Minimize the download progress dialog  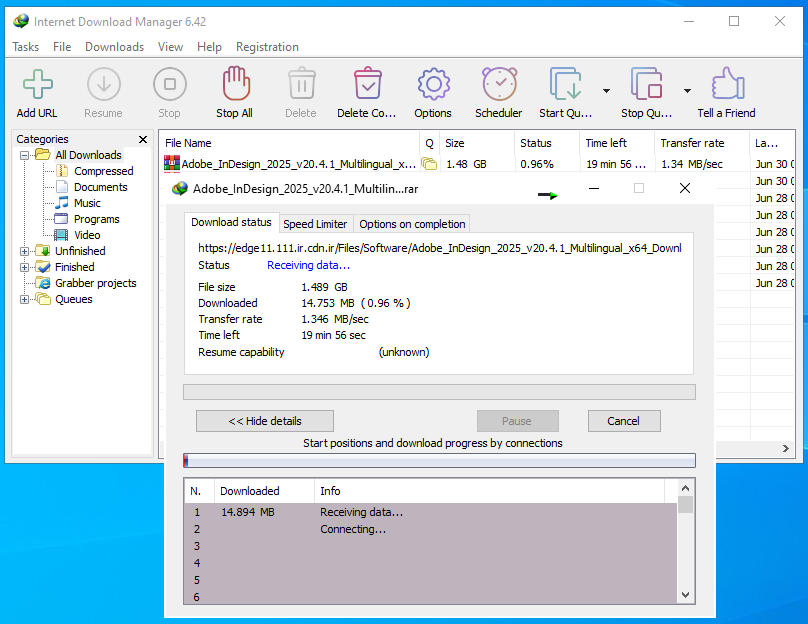[x=594, y=189]
